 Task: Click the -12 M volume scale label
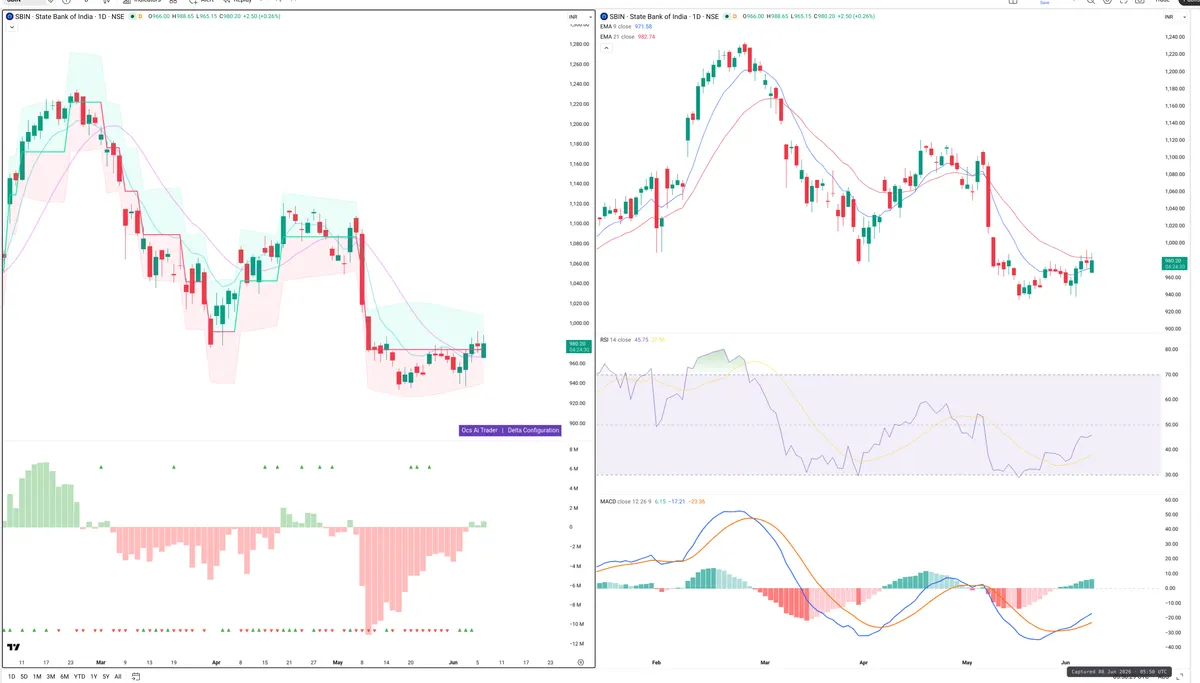pyautogui.click(x=575, y=643)
